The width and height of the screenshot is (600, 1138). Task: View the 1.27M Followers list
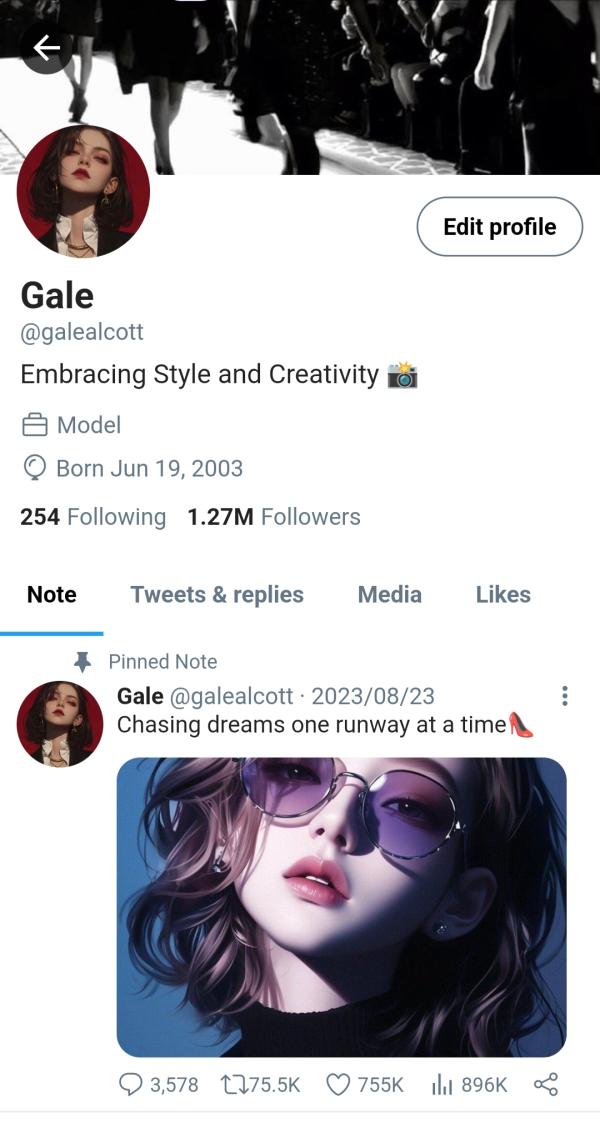click(274, 517)
